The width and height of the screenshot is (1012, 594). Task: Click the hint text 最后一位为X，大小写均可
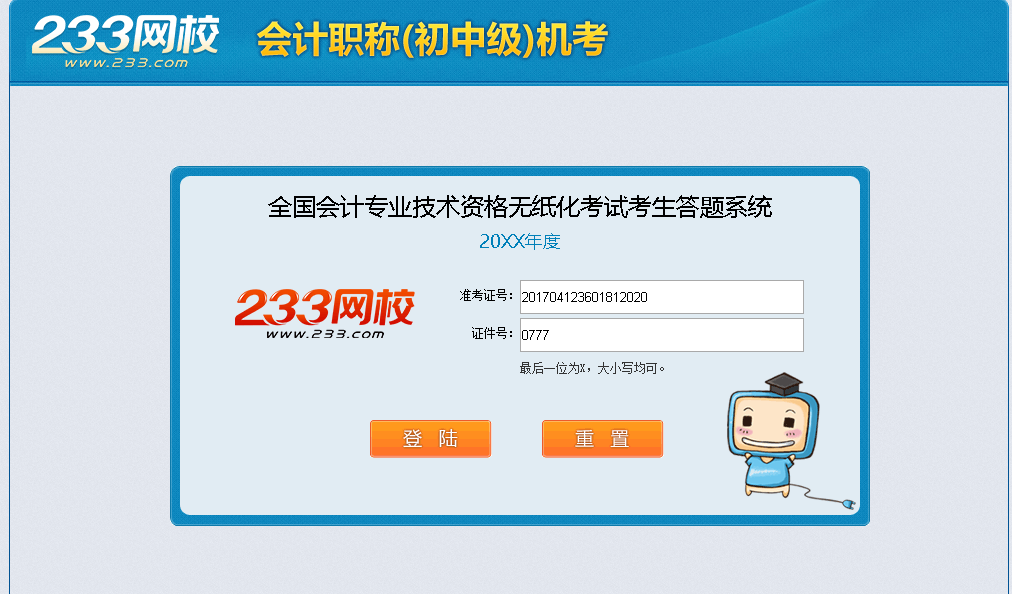[592, 368]
